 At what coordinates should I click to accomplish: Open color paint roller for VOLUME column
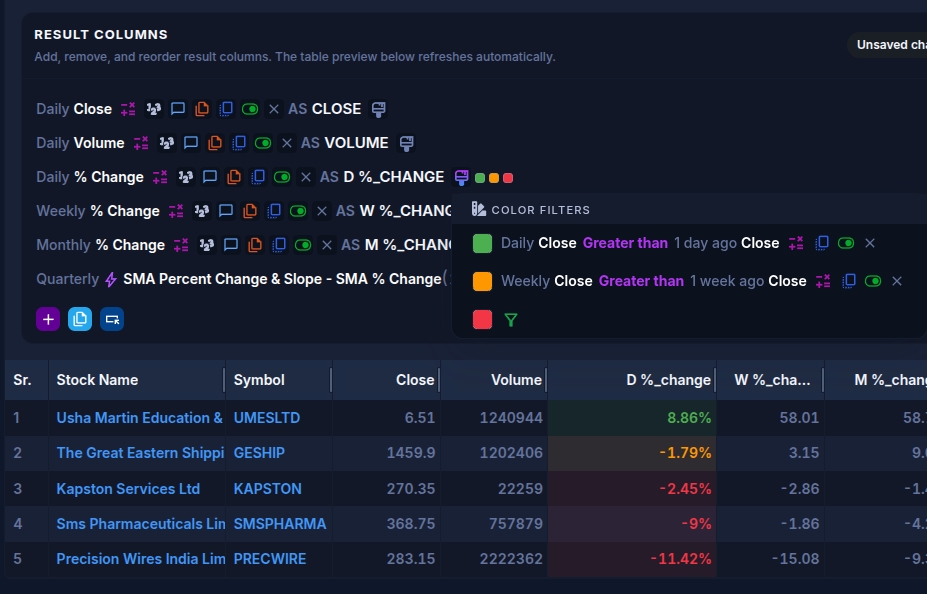tap(407, 143)
